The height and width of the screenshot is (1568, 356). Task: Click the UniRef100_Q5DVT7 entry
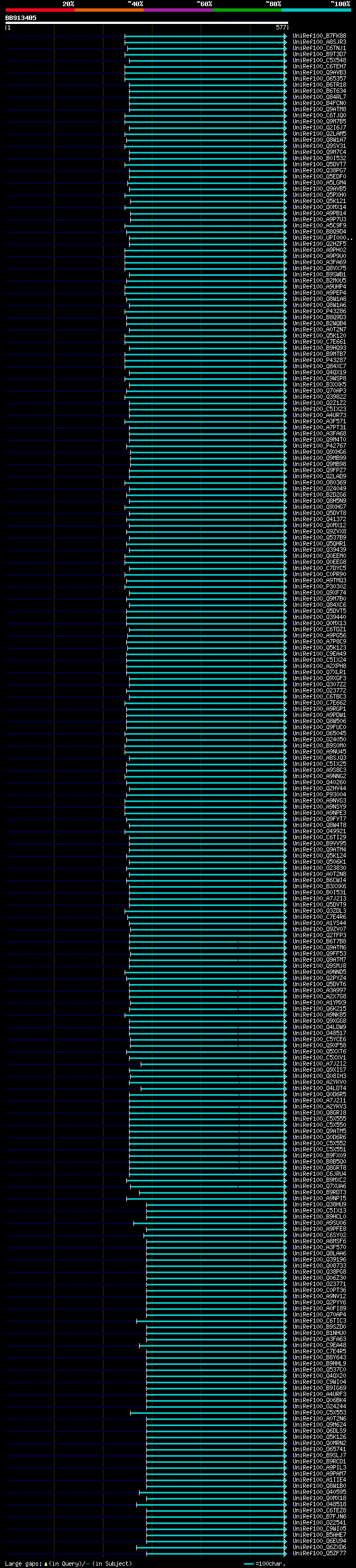[x=319, y=164]
